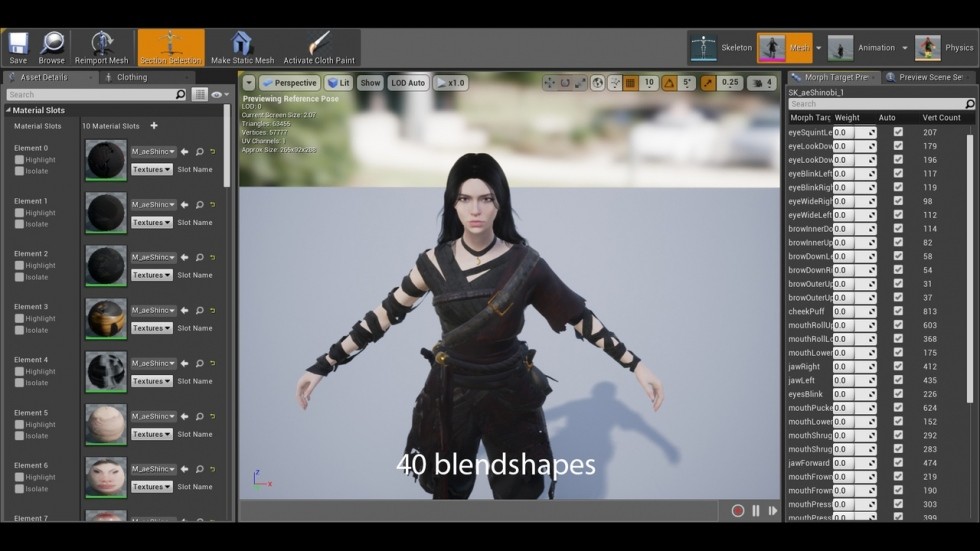The height and width of the screenshot is (551, 980).
Task: Open the Animation editor mode
Action: click(862, 47)
